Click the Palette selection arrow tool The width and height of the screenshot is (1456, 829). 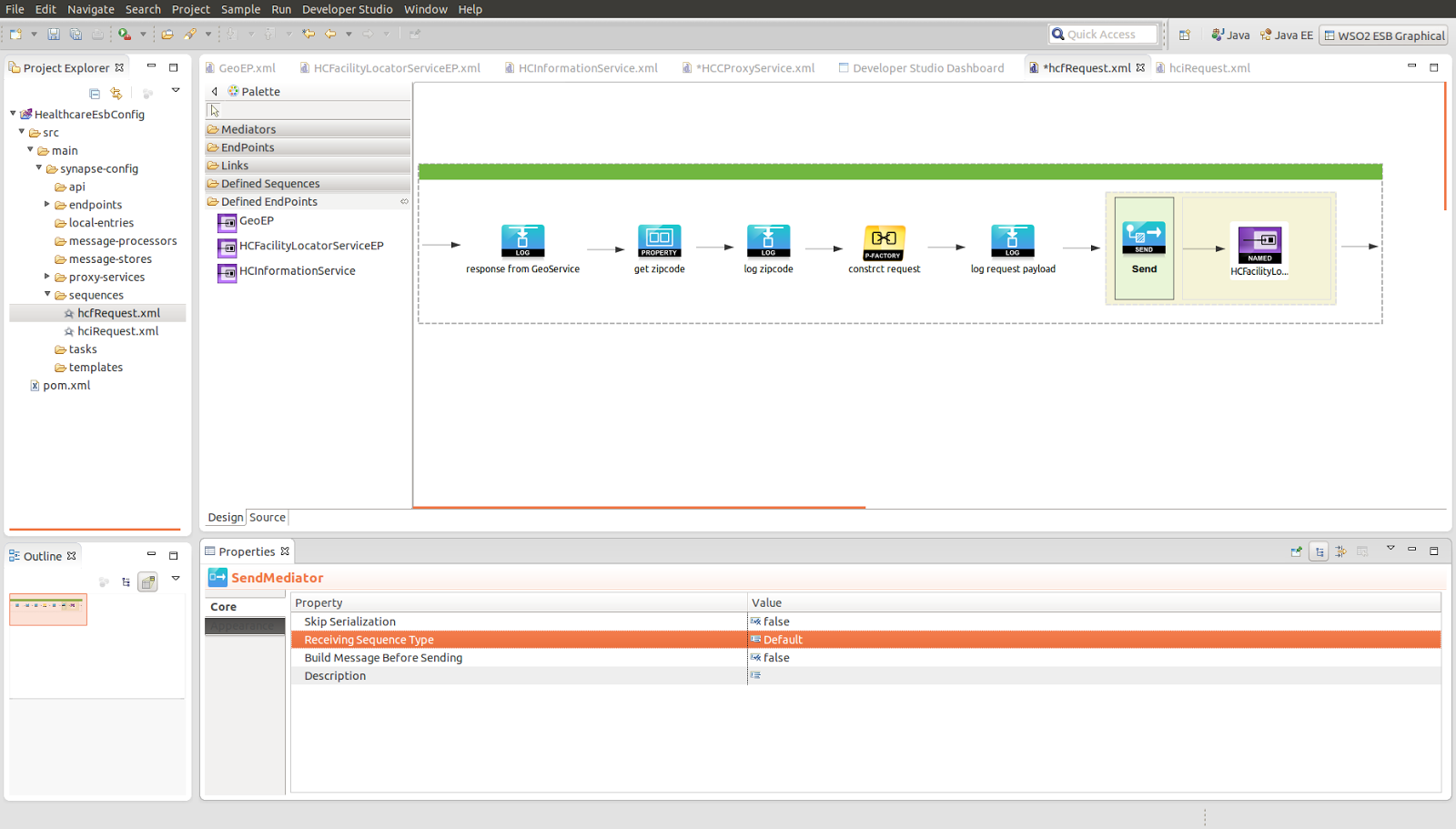[215, 111]
